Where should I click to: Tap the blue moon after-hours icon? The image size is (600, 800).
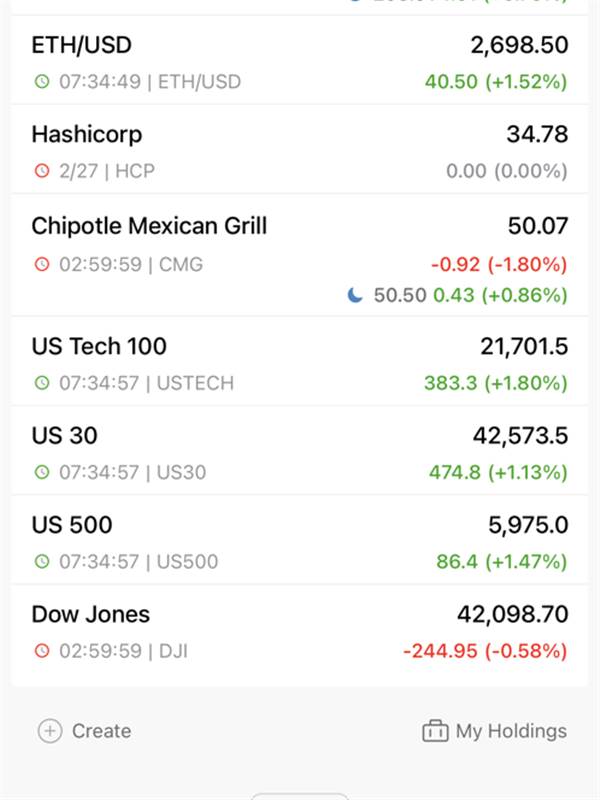pyautogui.click(x=355, y=295)
